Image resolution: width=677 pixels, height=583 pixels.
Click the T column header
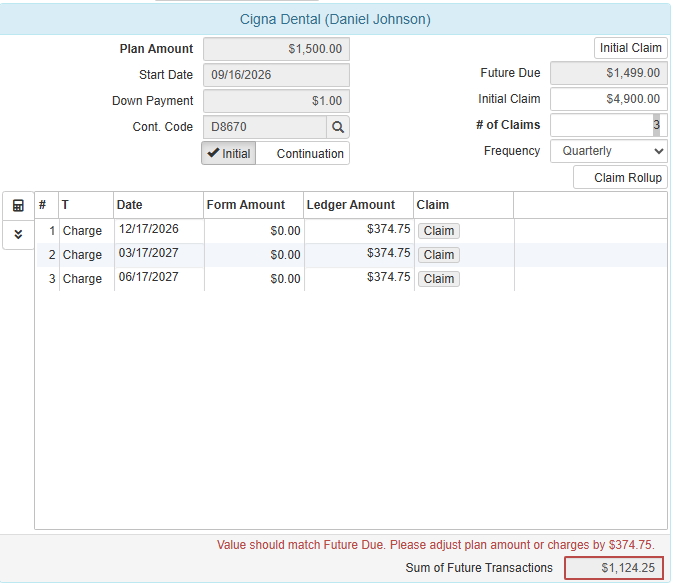coord(86,205)
